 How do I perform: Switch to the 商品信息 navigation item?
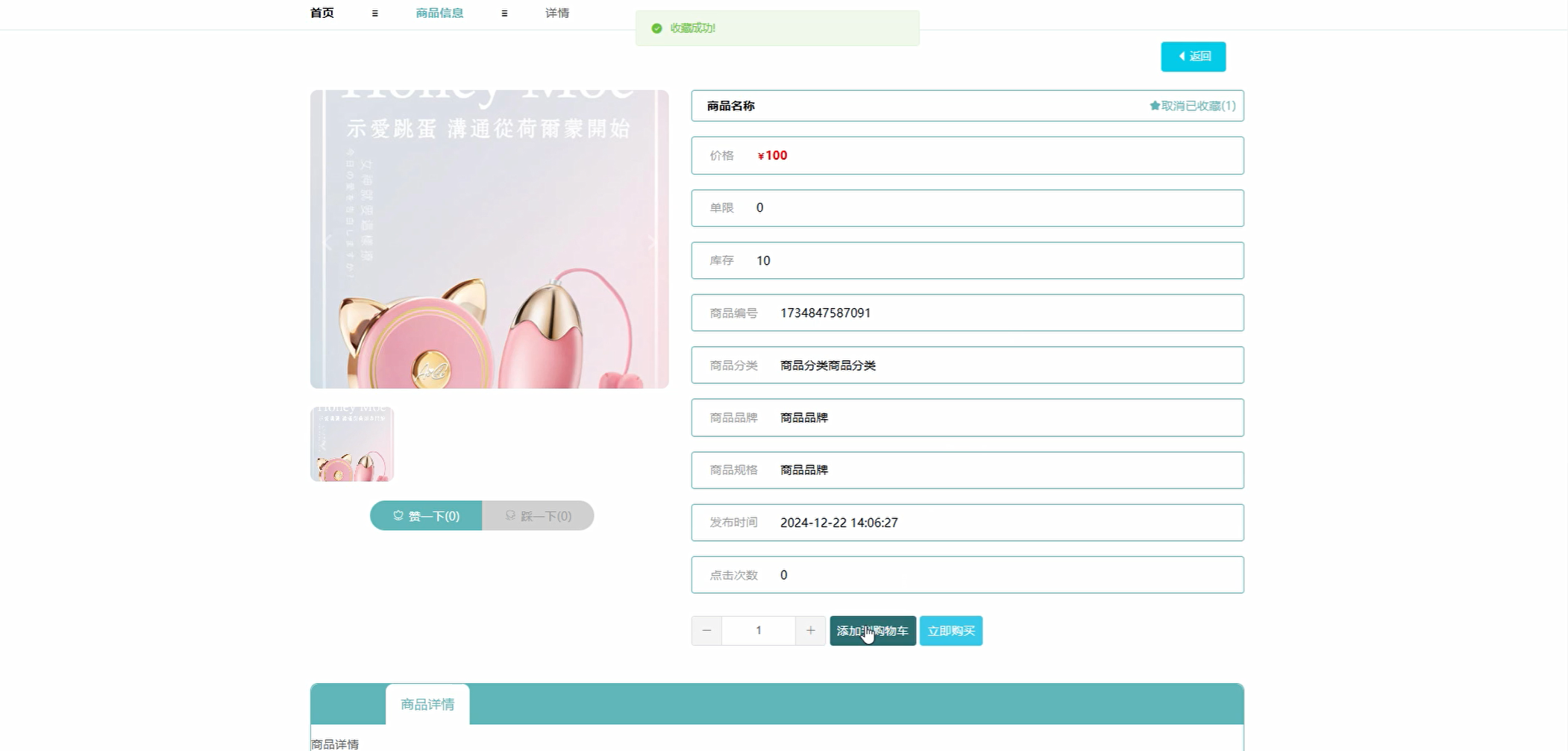point(439,13)
